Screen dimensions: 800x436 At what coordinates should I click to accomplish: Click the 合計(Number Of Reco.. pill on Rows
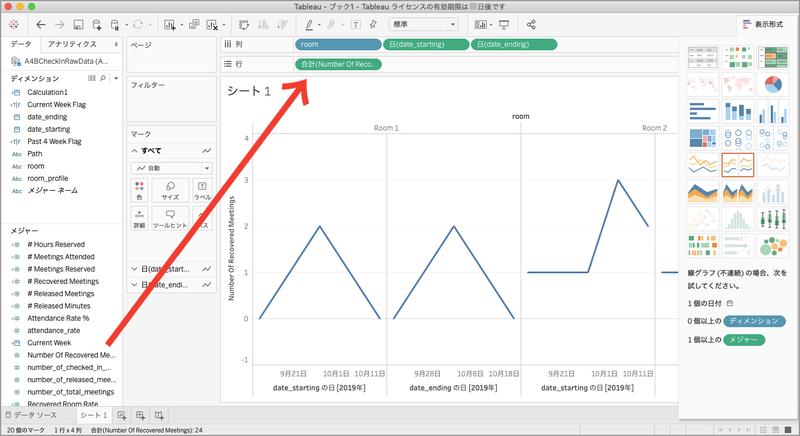click(338, 64)
